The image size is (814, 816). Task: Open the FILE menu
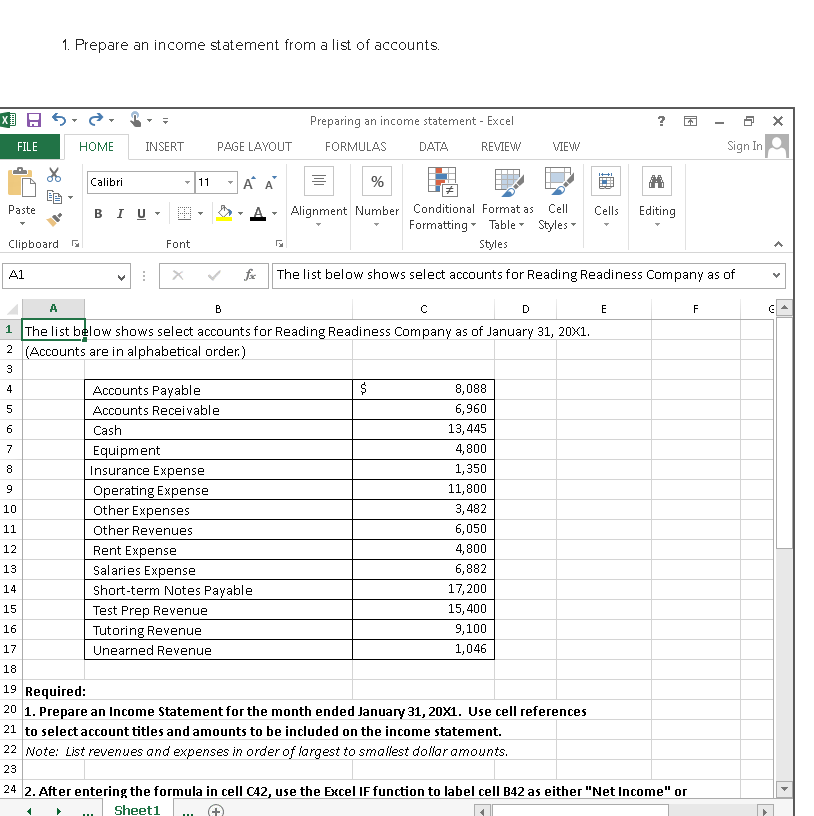pos(30,146)
